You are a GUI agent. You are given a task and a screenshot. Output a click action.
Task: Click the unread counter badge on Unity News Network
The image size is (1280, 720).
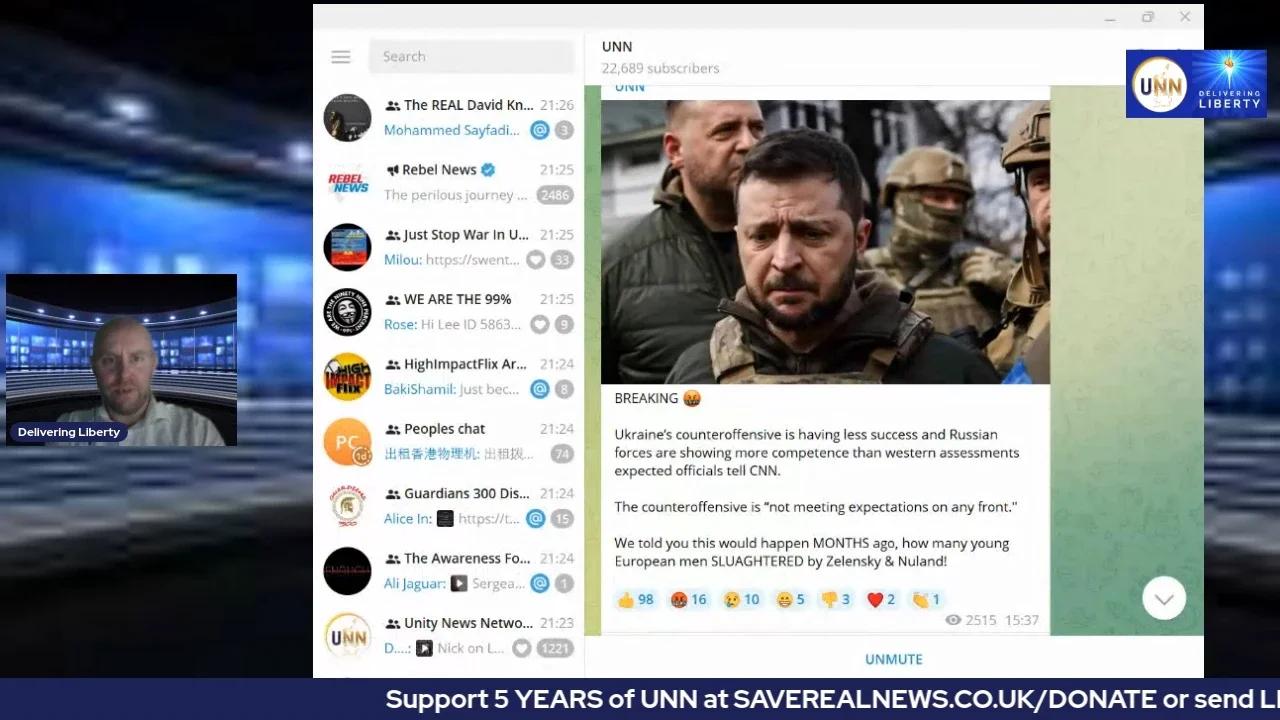tap(555, 648)
